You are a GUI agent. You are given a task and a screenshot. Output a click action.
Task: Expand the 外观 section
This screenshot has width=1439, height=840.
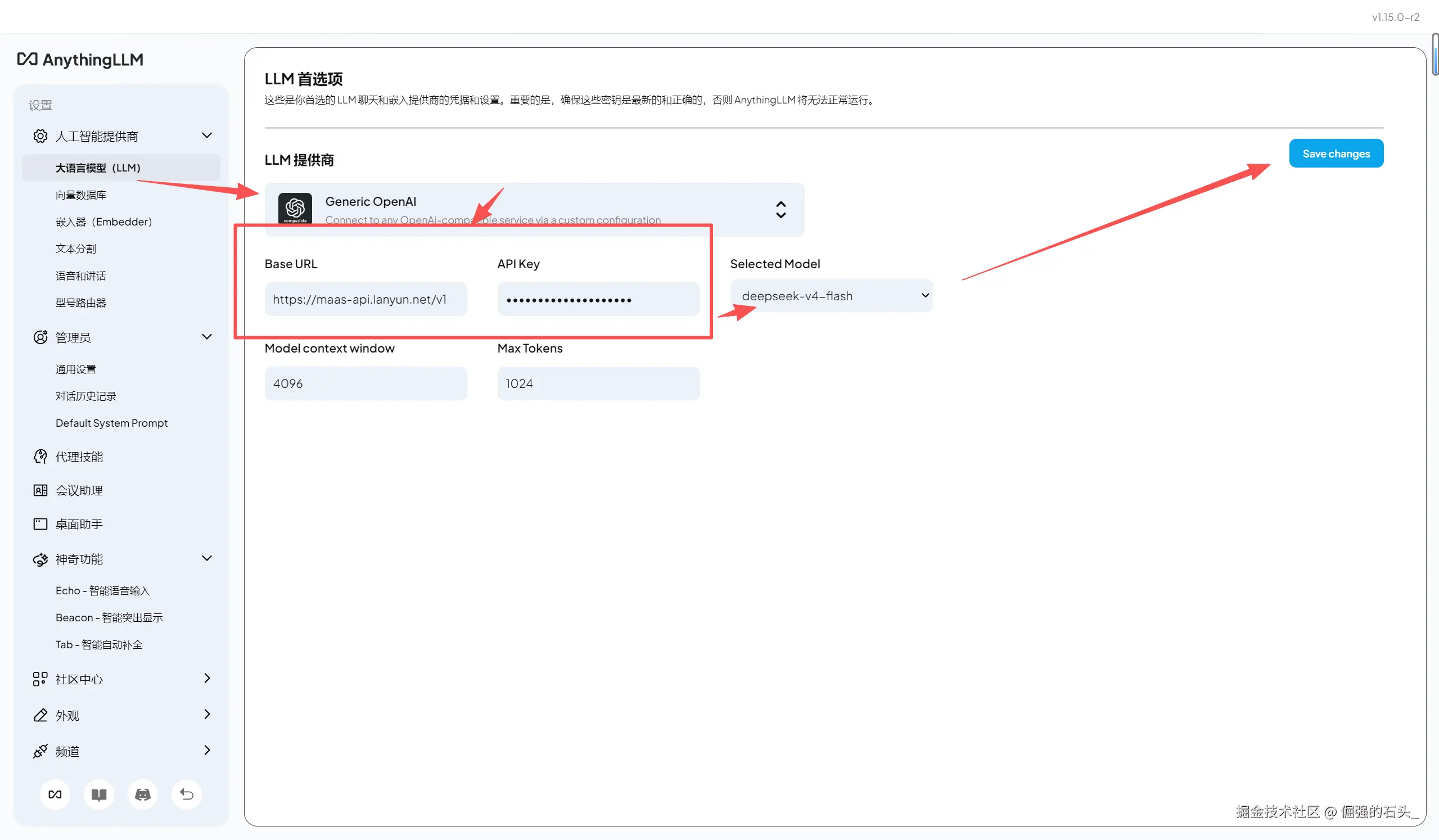207,714
